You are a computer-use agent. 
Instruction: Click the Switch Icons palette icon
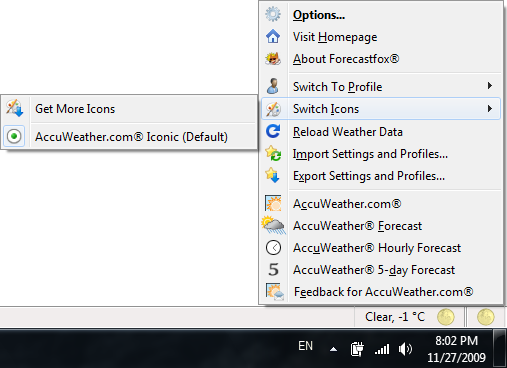click(x=273, y=109)
